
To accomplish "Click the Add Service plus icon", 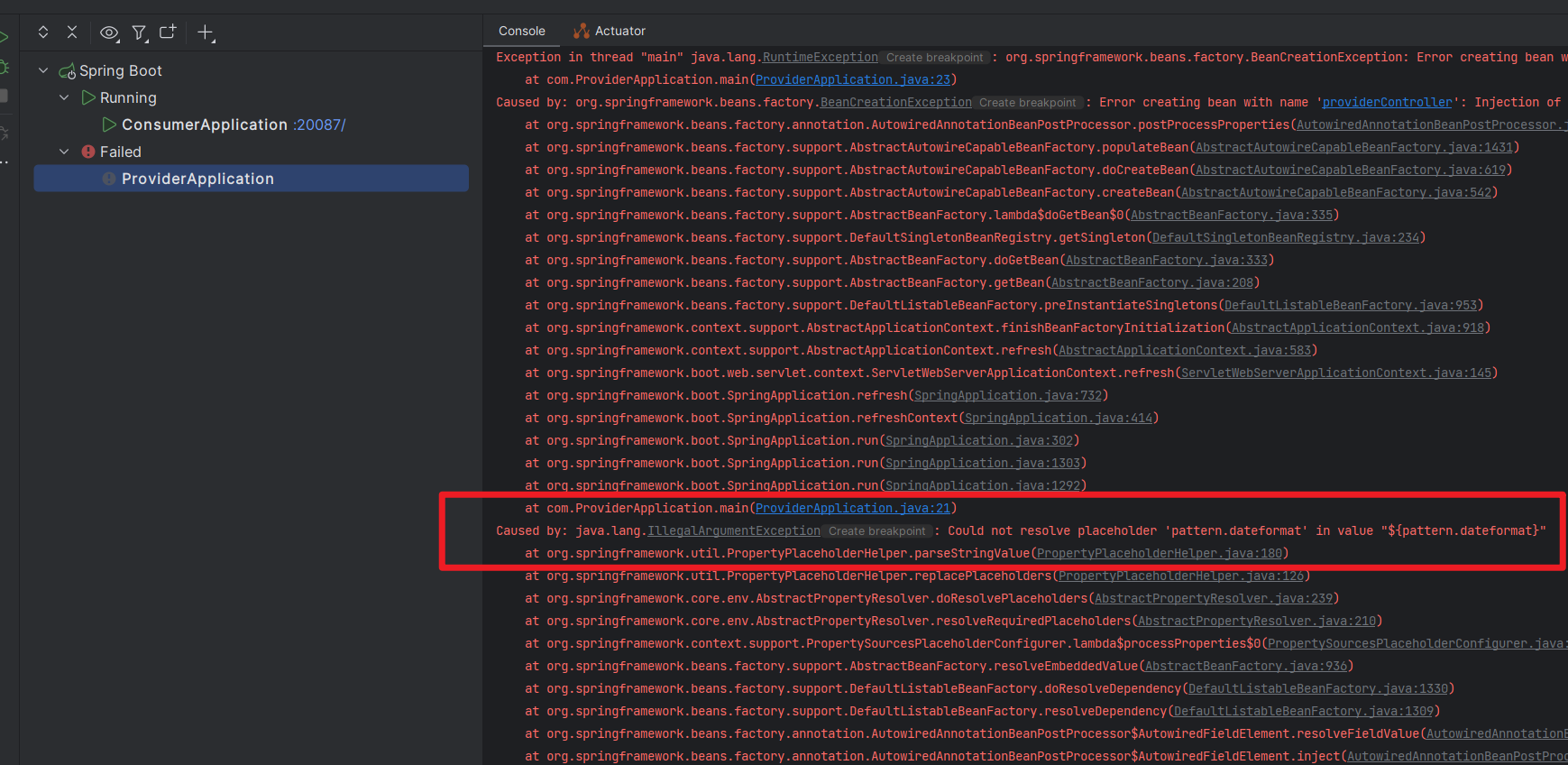I will (x=206, y=33).
